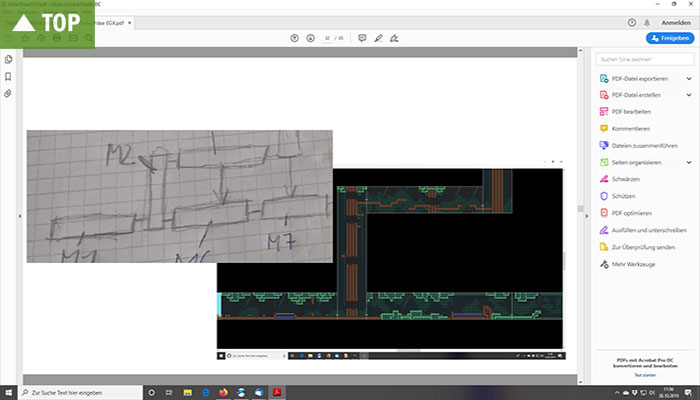Select the highlight pen tool
Image resolution: width=700 pixels, height=400 pixels.
pos(378,38)
